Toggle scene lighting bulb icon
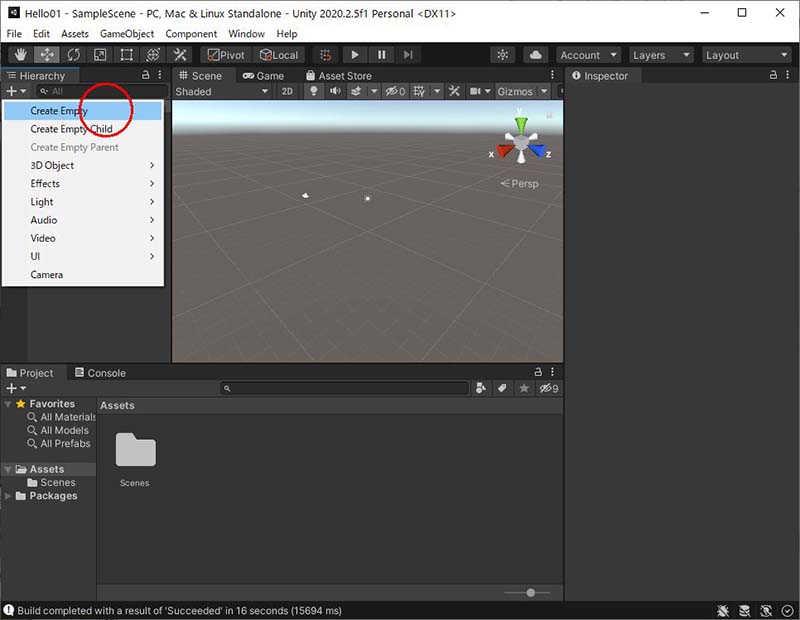The image size is (800, 620). (314, 91)
